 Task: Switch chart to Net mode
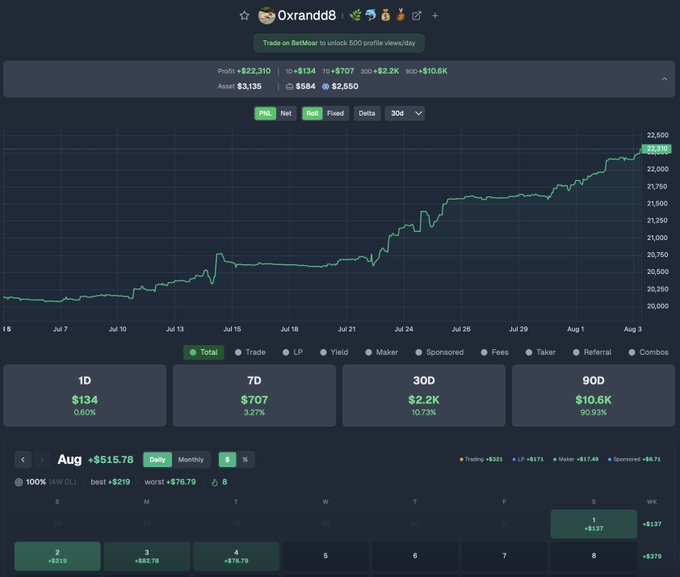(286, 113)
